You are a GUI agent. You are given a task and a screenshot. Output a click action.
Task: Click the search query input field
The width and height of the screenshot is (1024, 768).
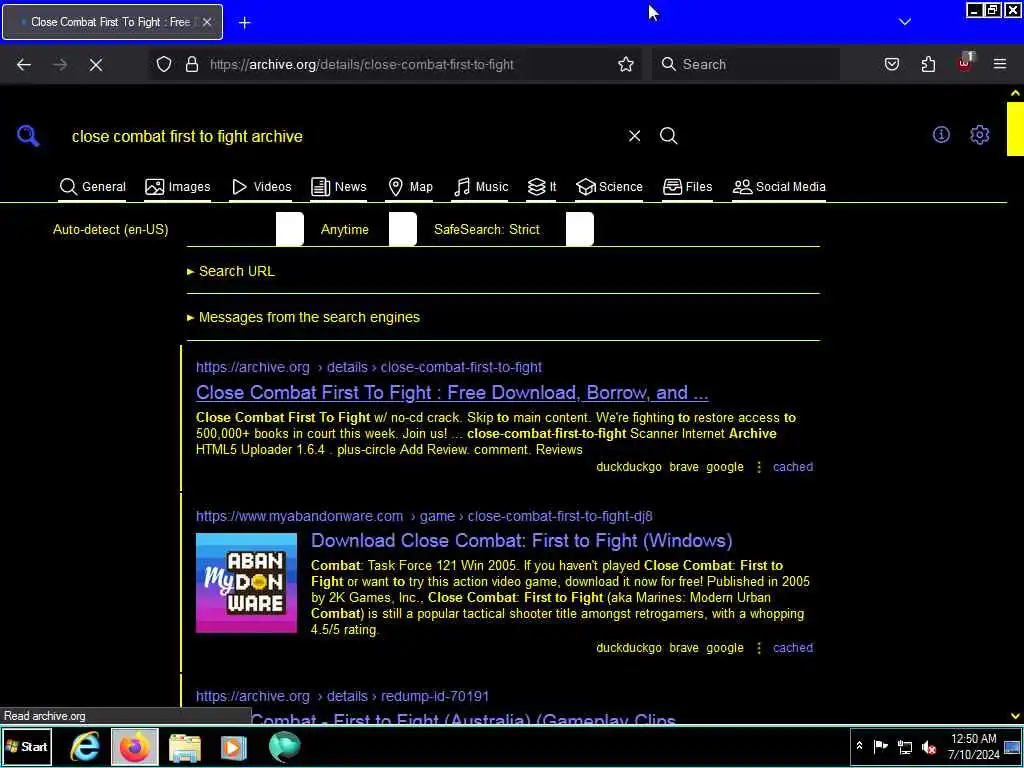(343, 136)
